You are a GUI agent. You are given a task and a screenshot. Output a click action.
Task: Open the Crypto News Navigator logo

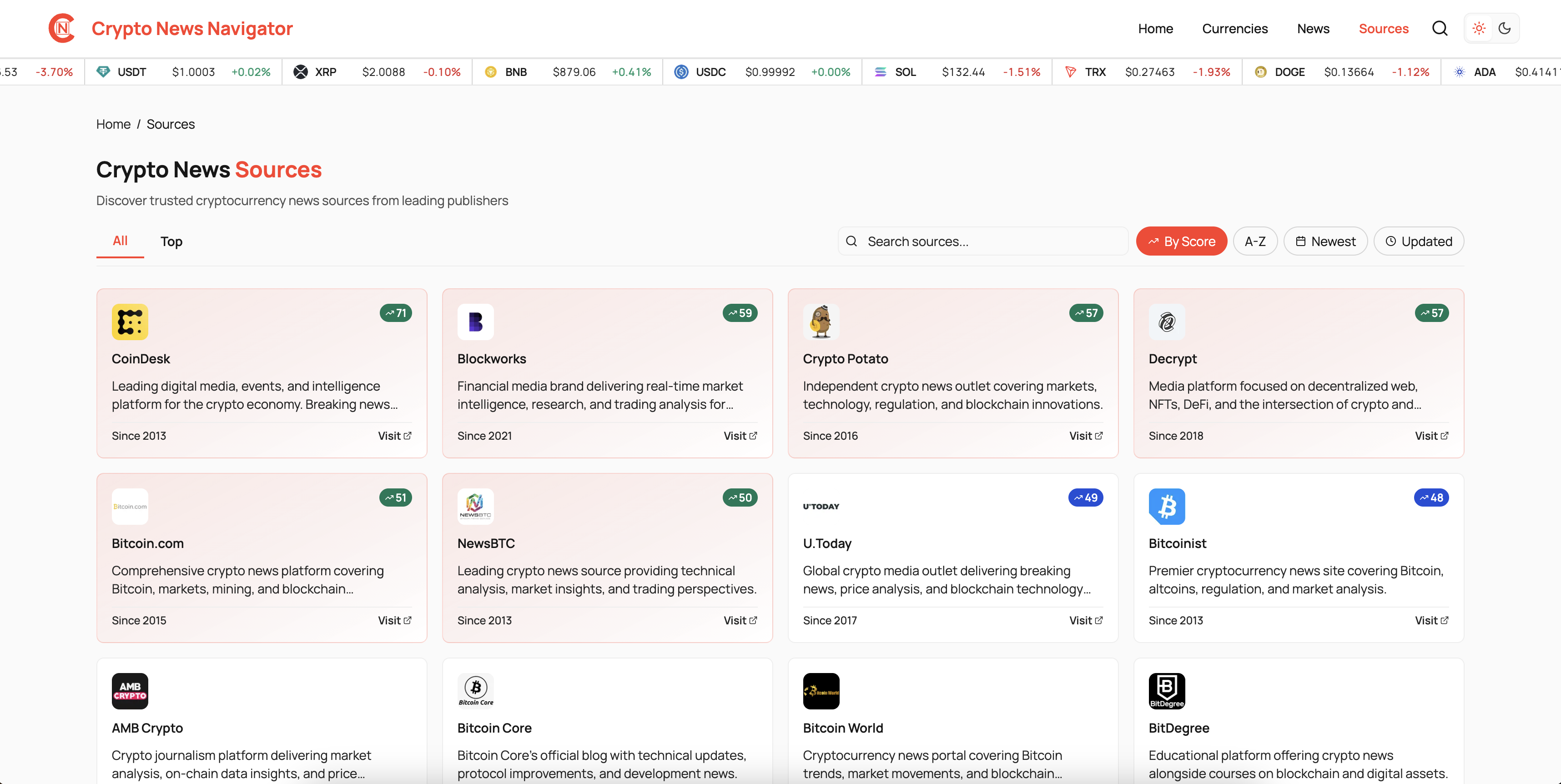pos(61,28)
